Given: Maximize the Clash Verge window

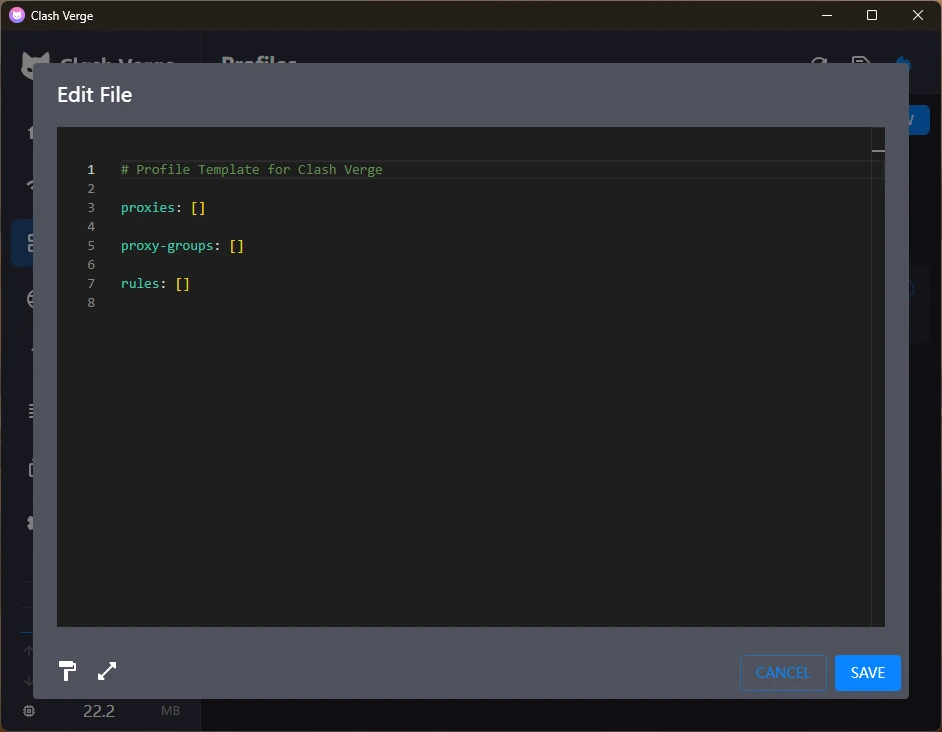Looking at the screenshot, I should pos(871,15).
